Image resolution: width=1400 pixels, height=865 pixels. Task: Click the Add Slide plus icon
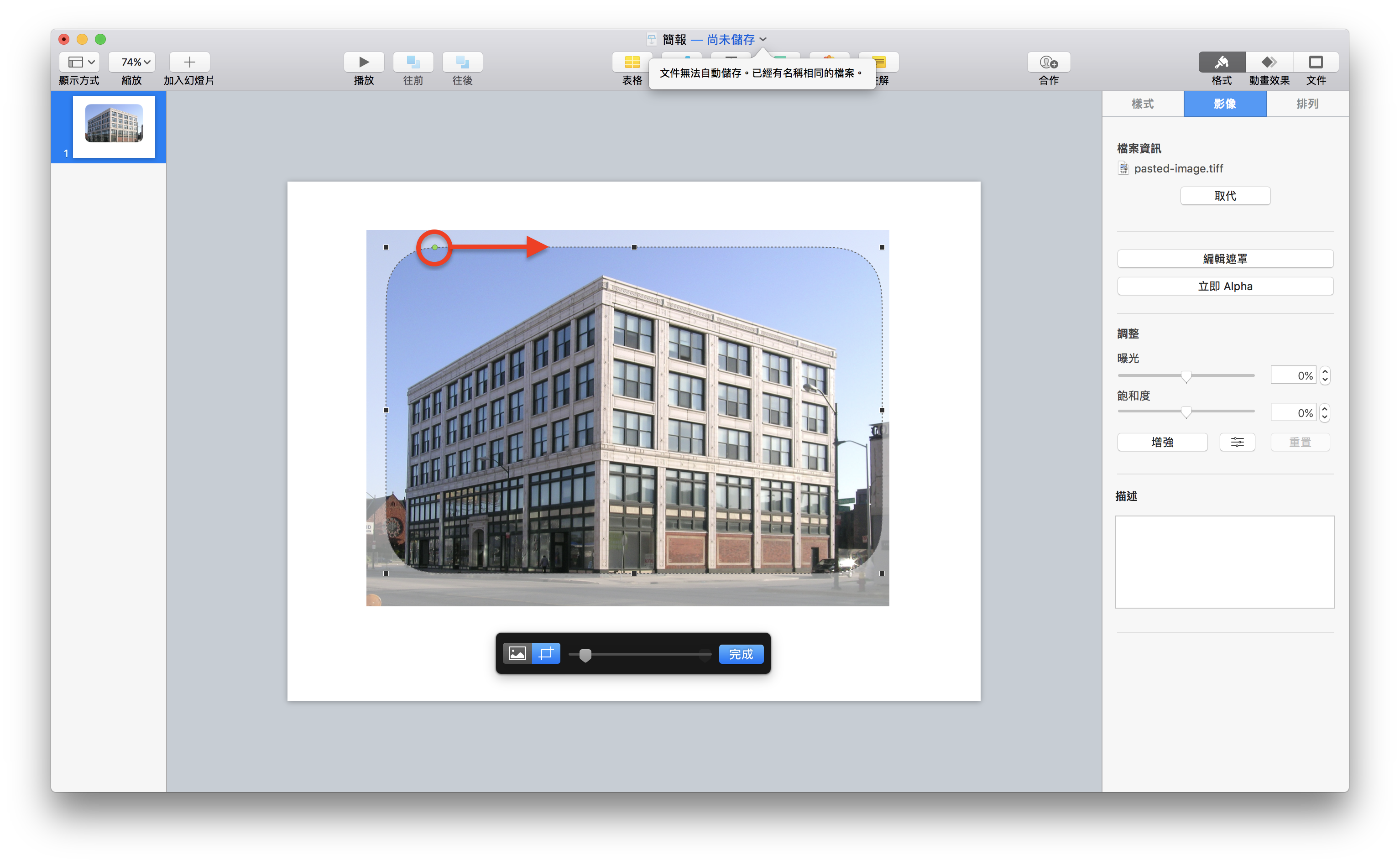189,62
